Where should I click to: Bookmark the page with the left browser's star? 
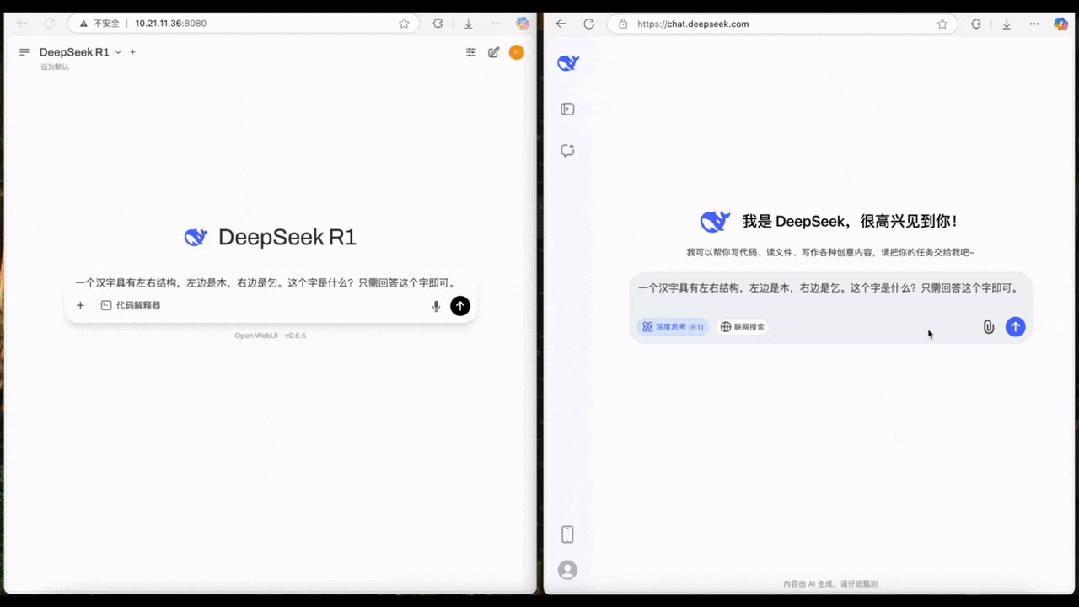point(404,23)
